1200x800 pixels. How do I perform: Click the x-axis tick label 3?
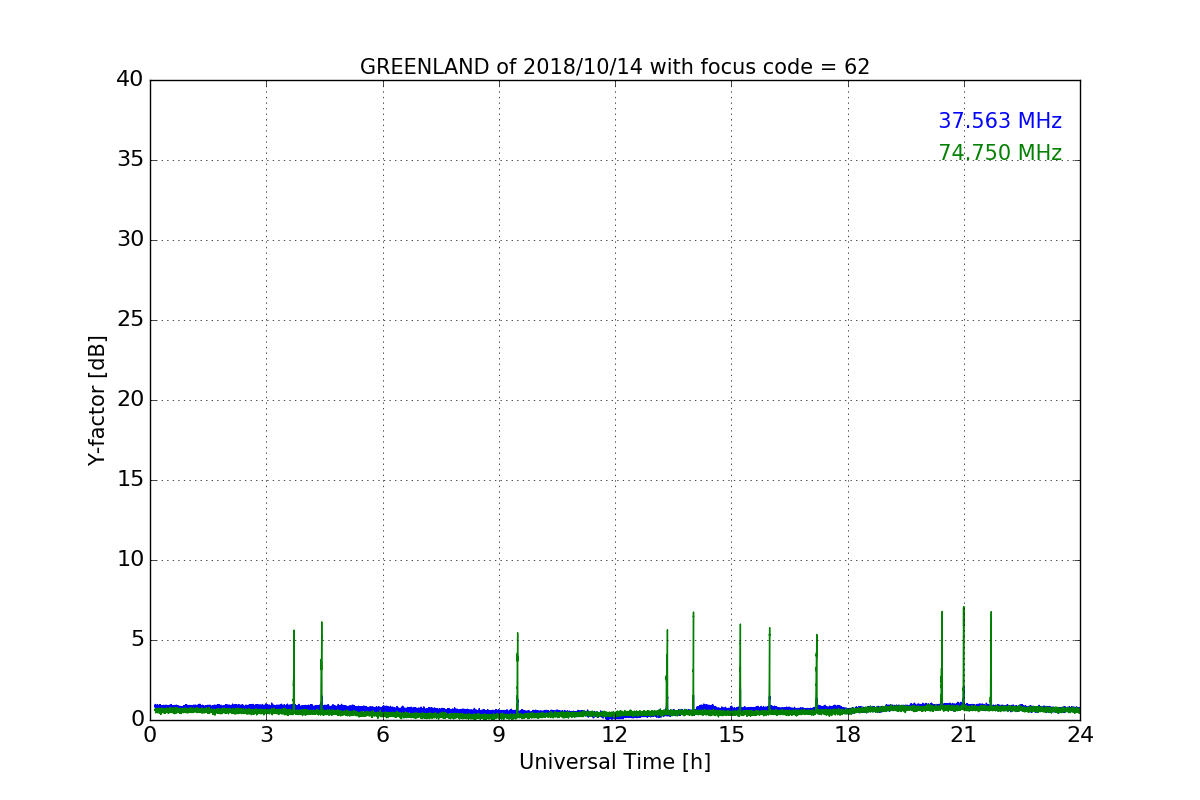(x=266, y=735)
